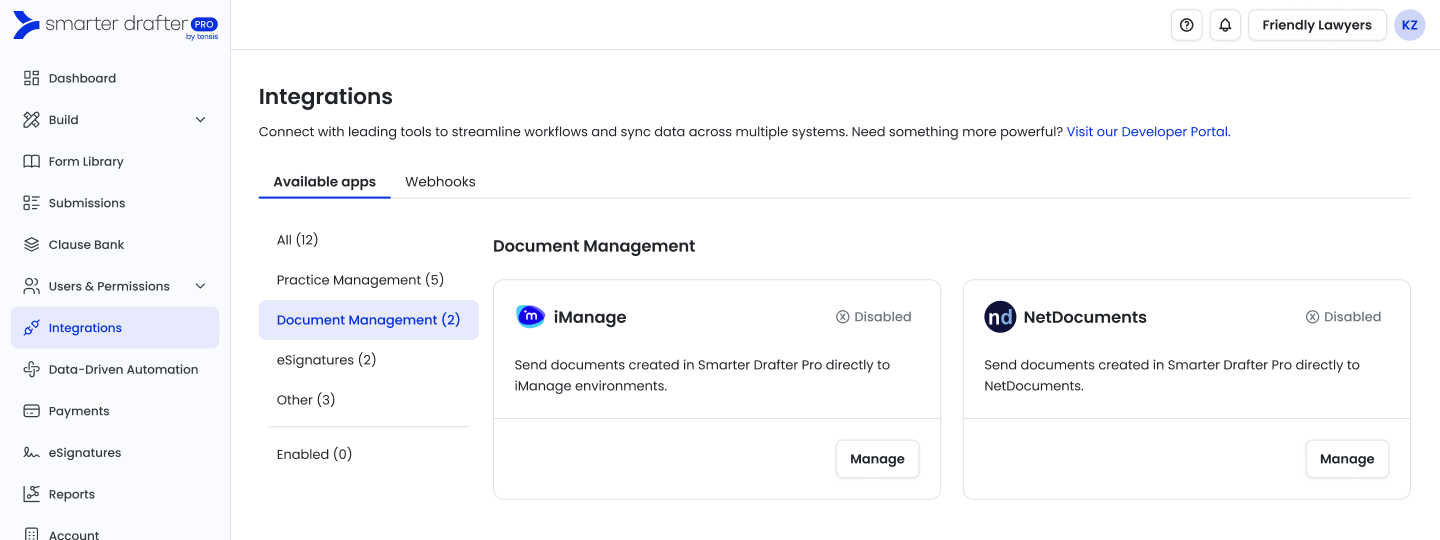Open Dashboard from the sidebar

pos(82,78)
